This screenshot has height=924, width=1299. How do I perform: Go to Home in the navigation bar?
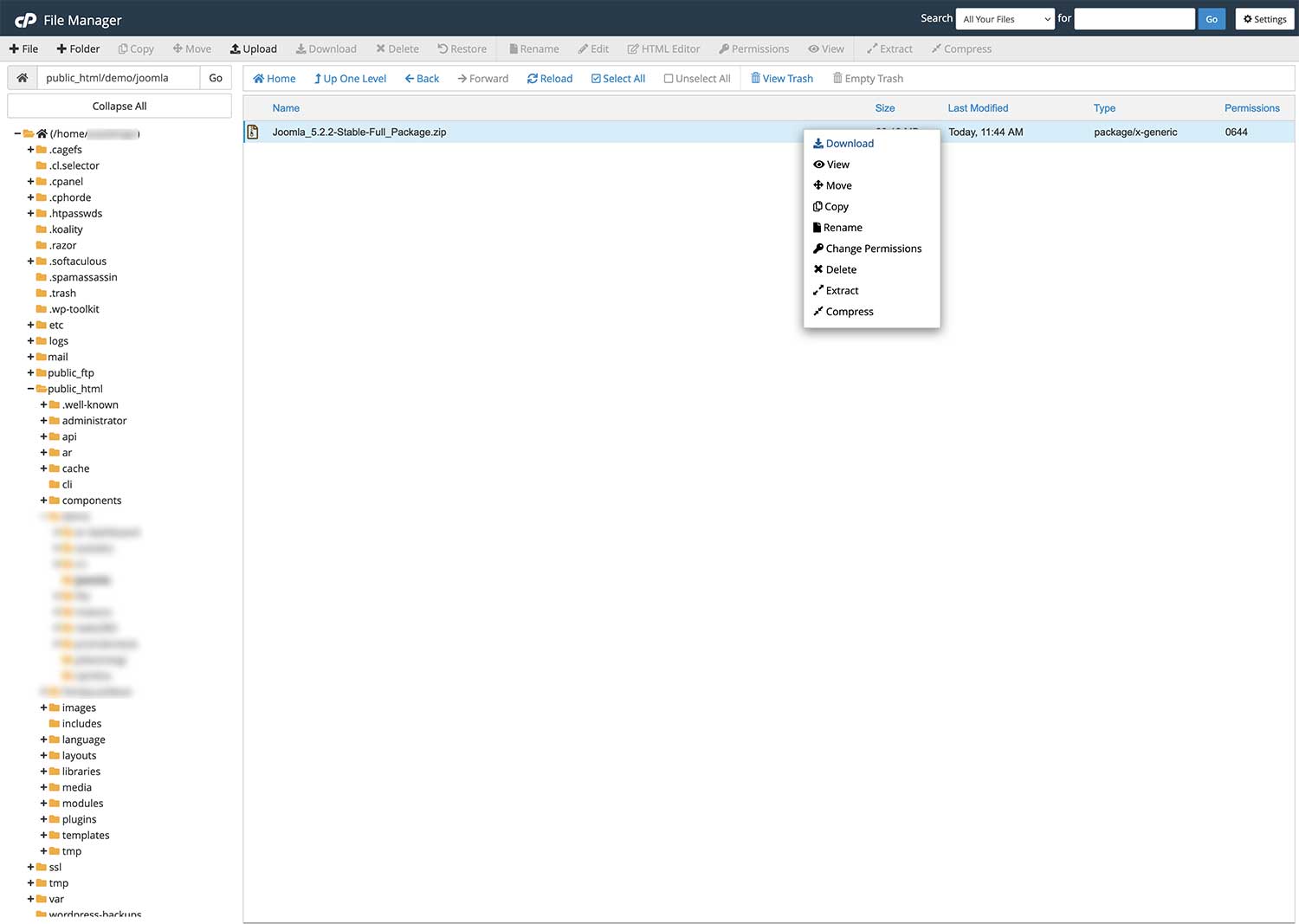point(275,79)
